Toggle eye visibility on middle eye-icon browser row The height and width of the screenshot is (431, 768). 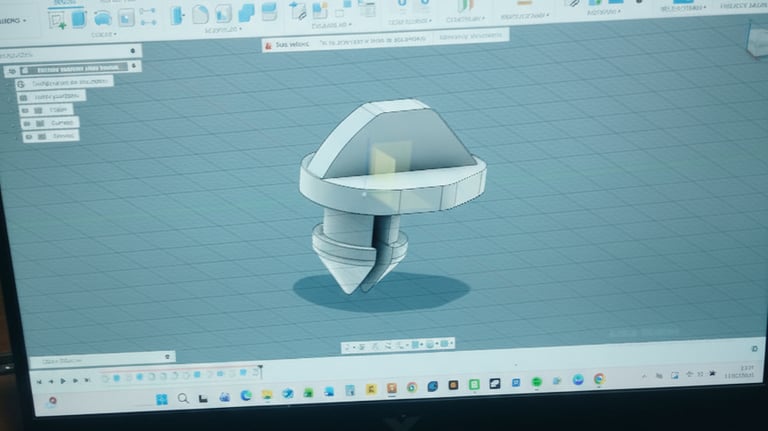[x=27, y=123]
